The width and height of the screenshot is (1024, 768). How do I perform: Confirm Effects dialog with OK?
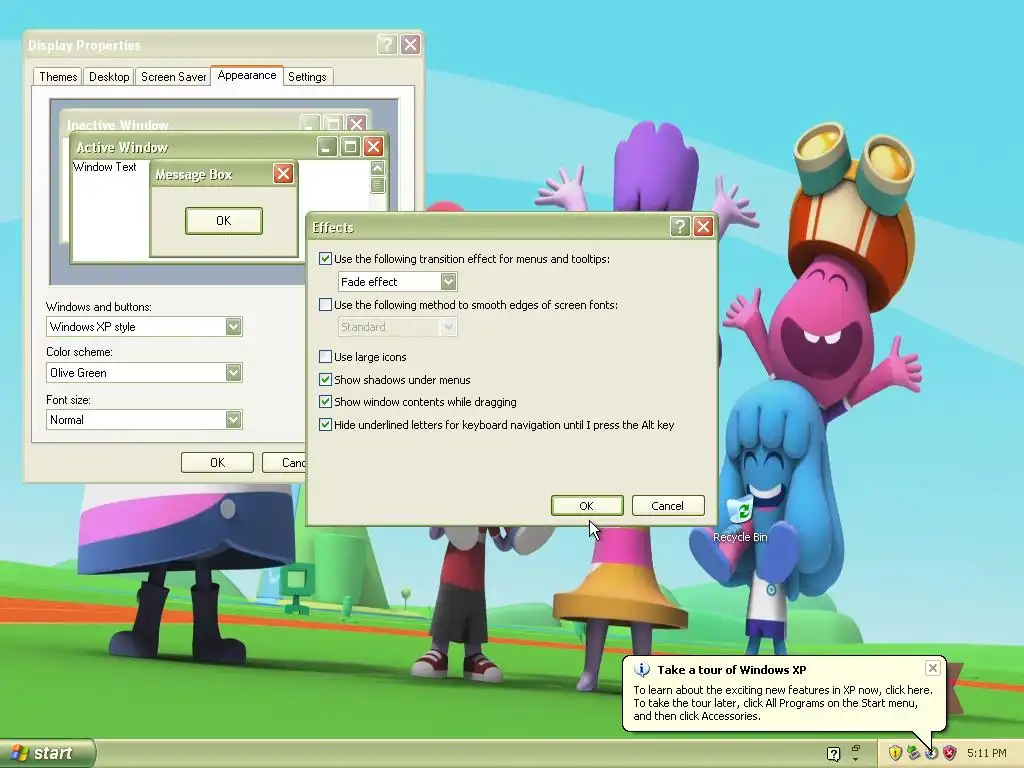click(x=586, y=505)
